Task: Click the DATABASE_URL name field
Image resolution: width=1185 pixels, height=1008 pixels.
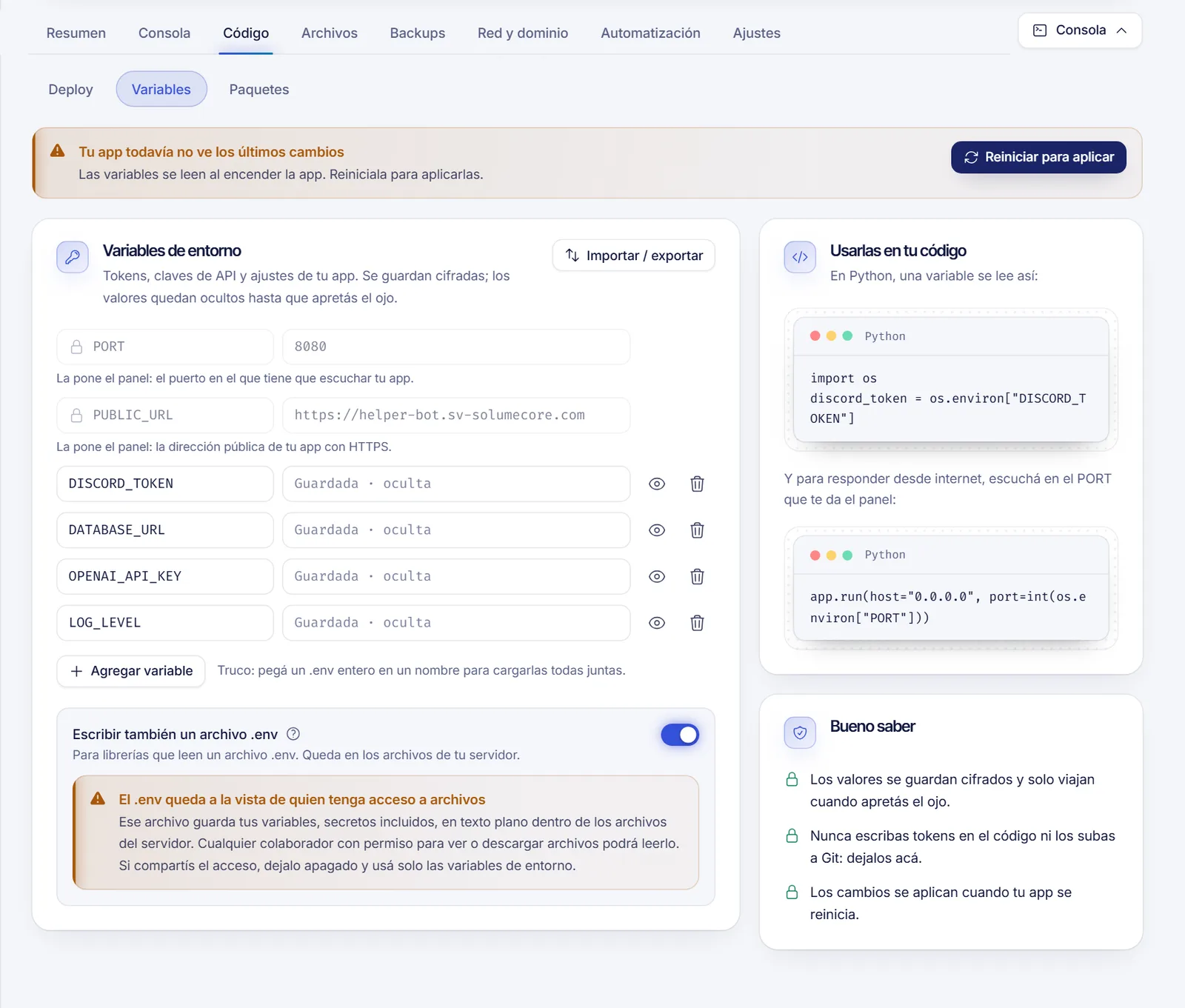Action: pos(165,530)
